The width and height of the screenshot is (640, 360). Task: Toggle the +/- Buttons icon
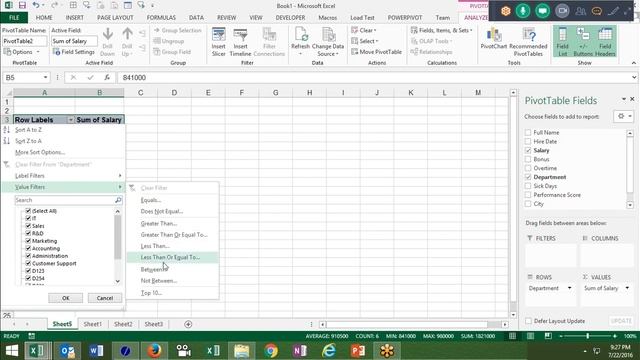point(583,42)
